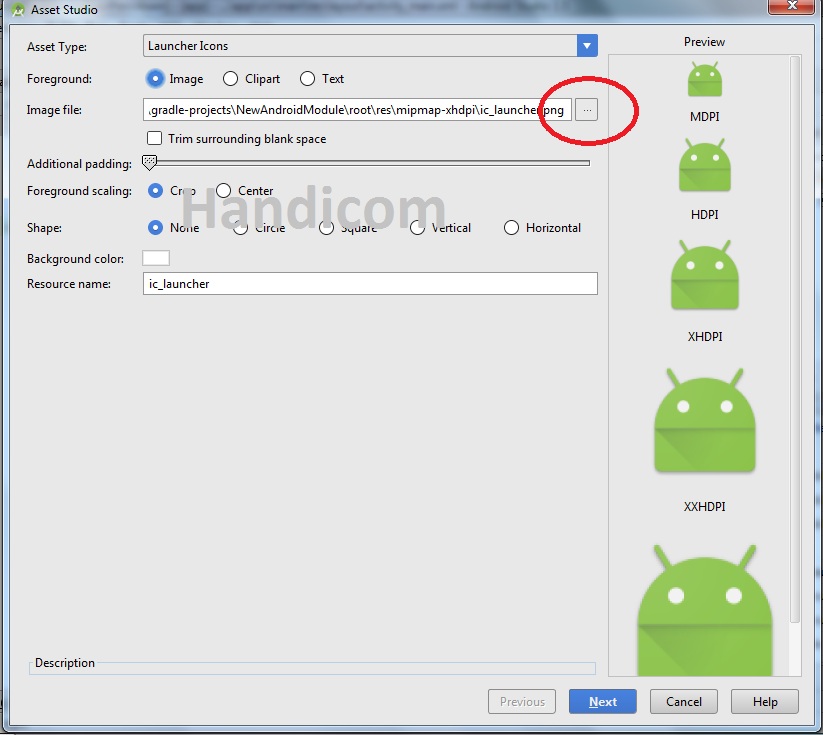The image size is (823, 735).
Task: Close the Asset Studio window
Action: 792,6
